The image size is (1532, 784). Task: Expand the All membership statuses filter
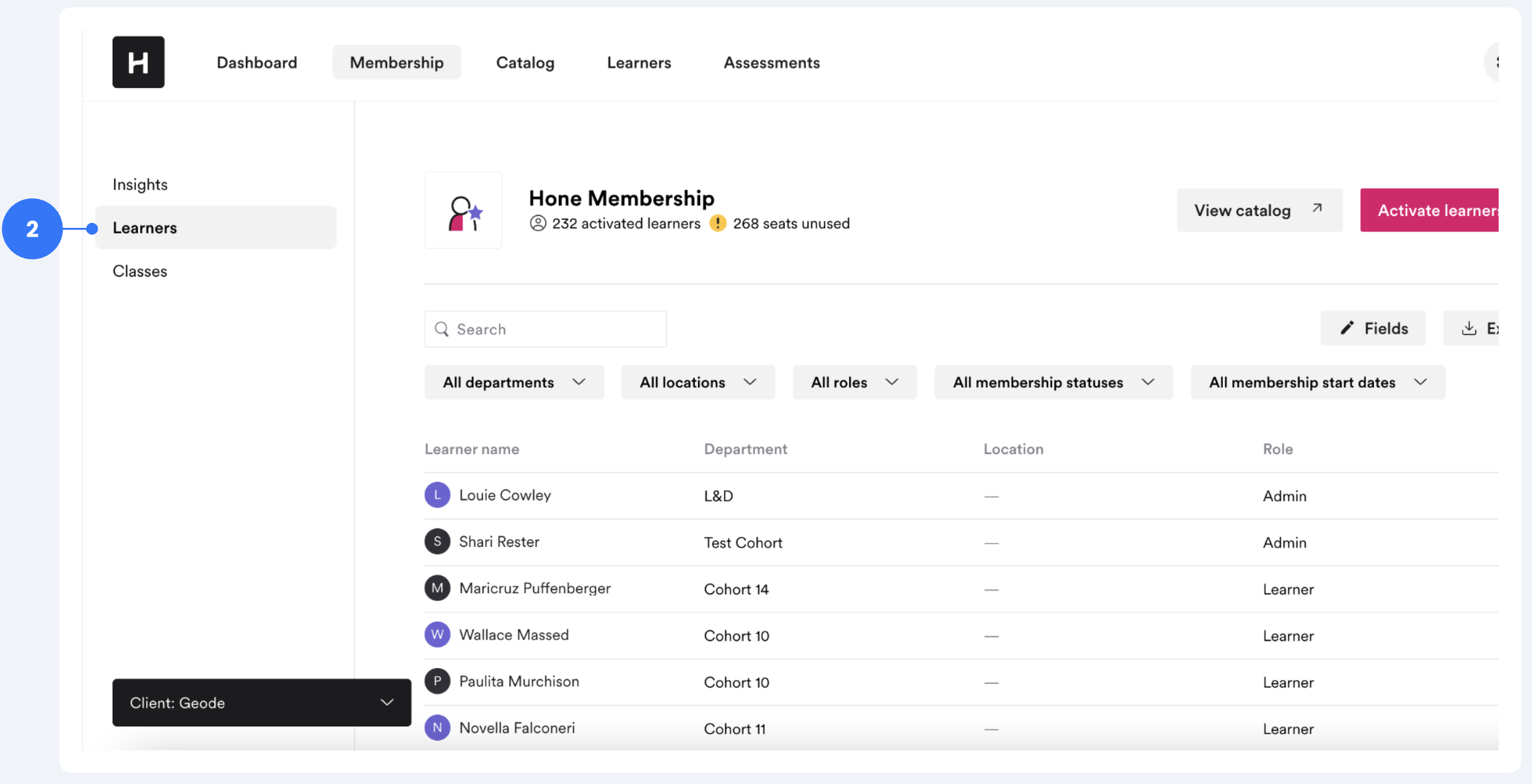pyautogui.click(x=1054, y=382)
